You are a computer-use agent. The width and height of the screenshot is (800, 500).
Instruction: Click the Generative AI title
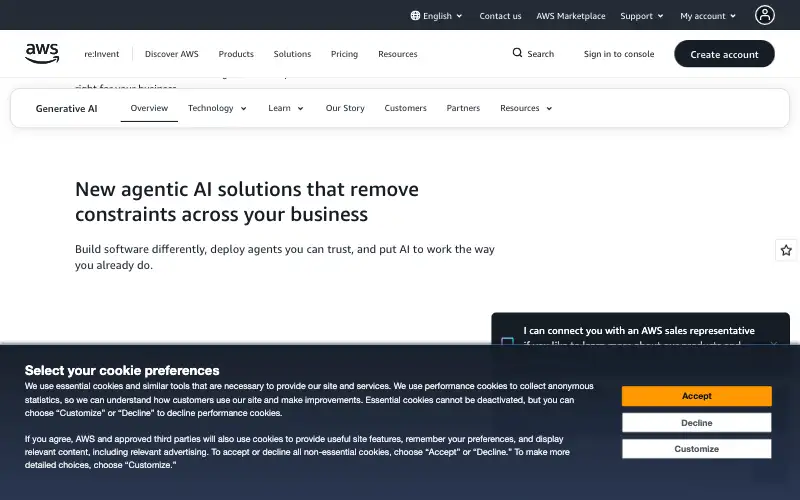66,109
